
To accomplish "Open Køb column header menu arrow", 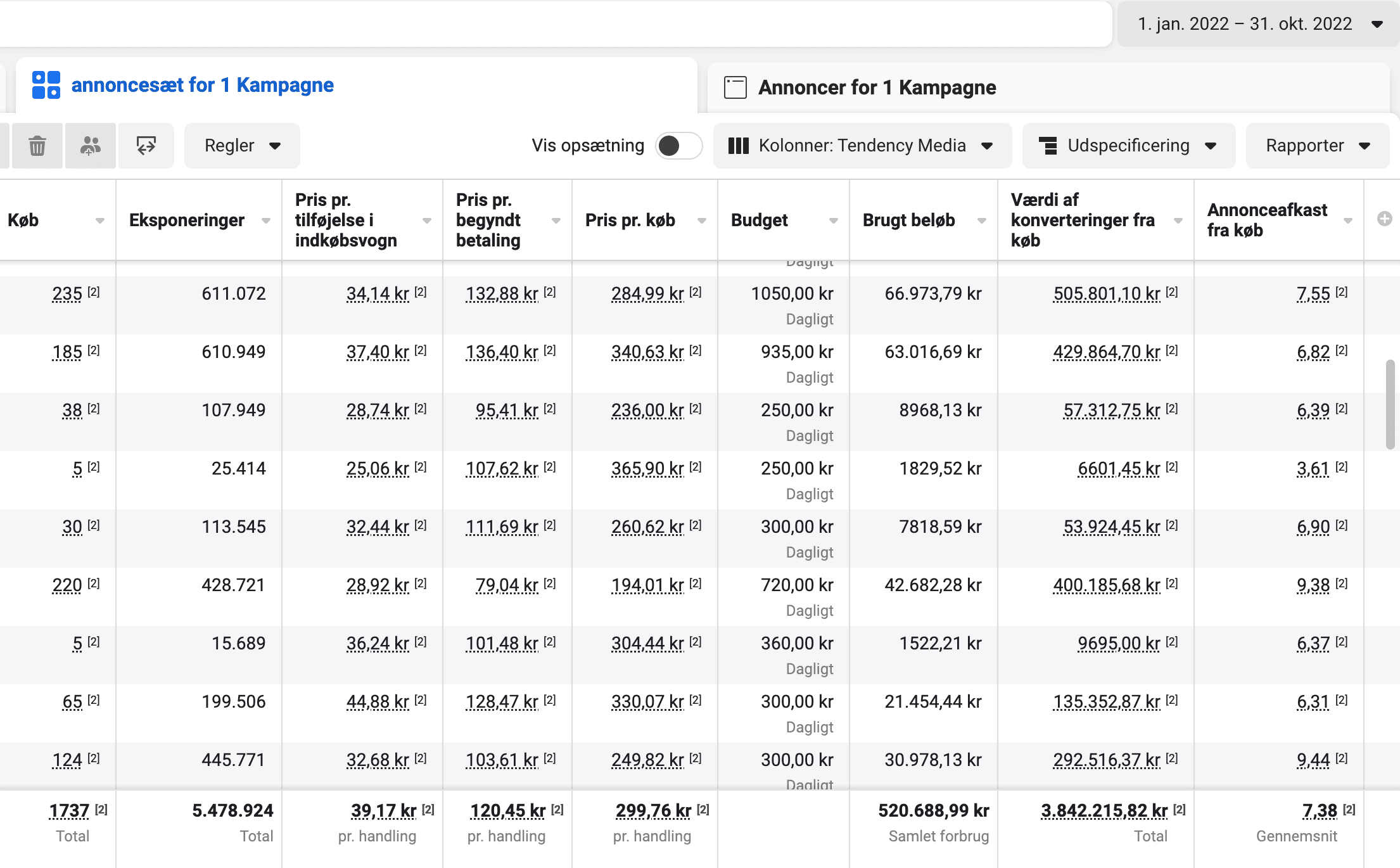I will pyautogui.click(x=99, y=220).
